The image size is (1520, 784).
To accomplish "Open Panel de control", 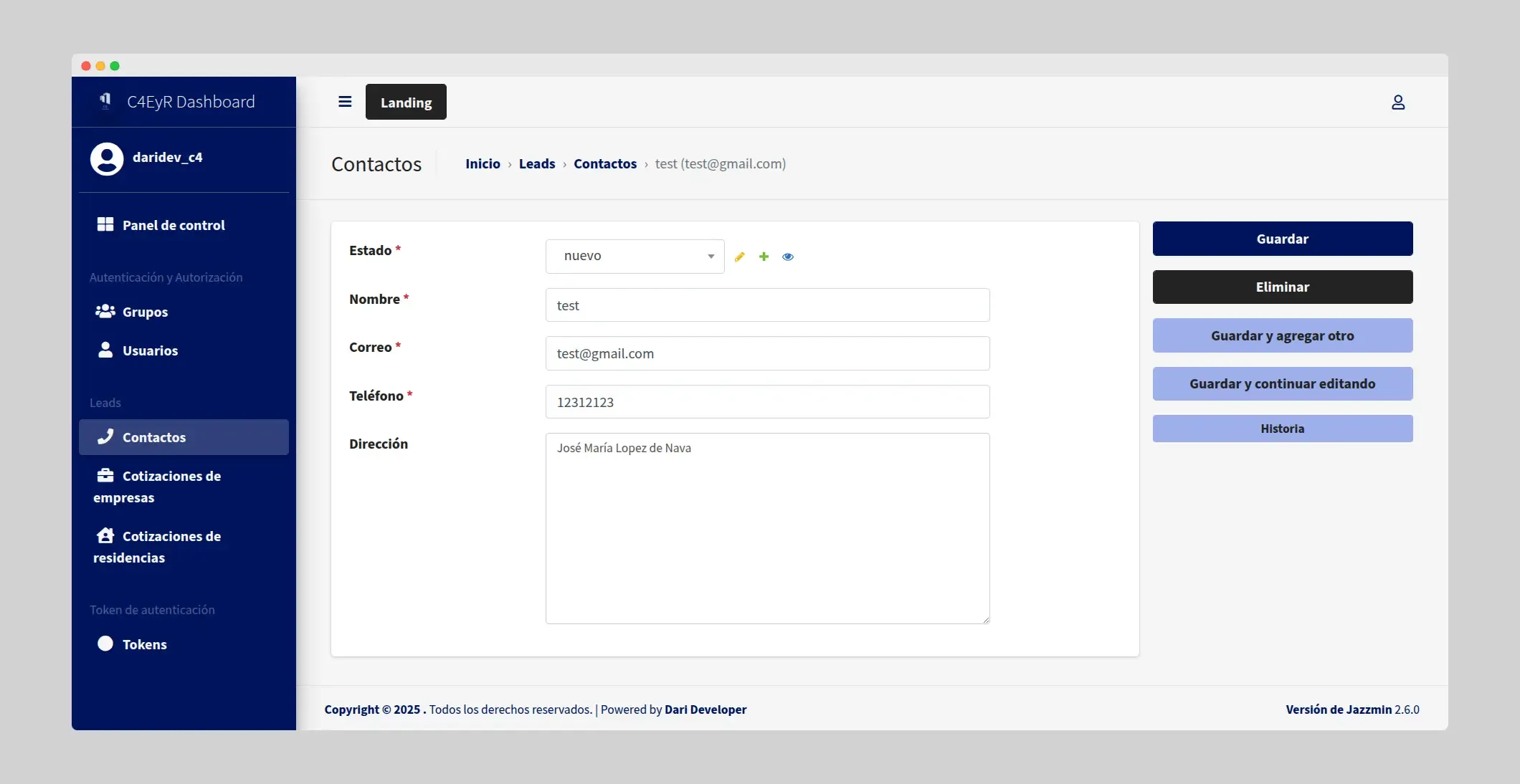I will (173, 225).
